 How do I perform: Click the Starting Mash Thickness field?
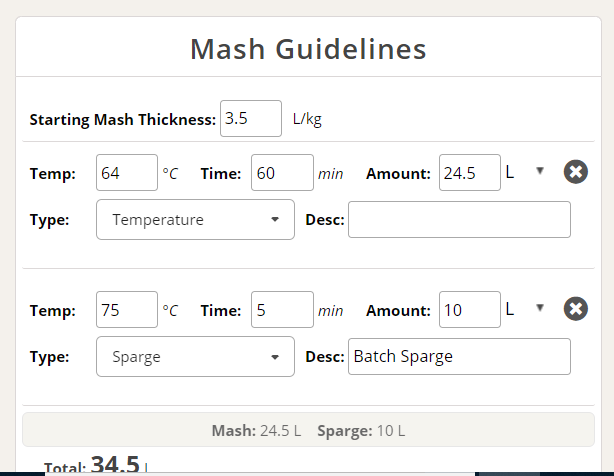tap(250, 118)
